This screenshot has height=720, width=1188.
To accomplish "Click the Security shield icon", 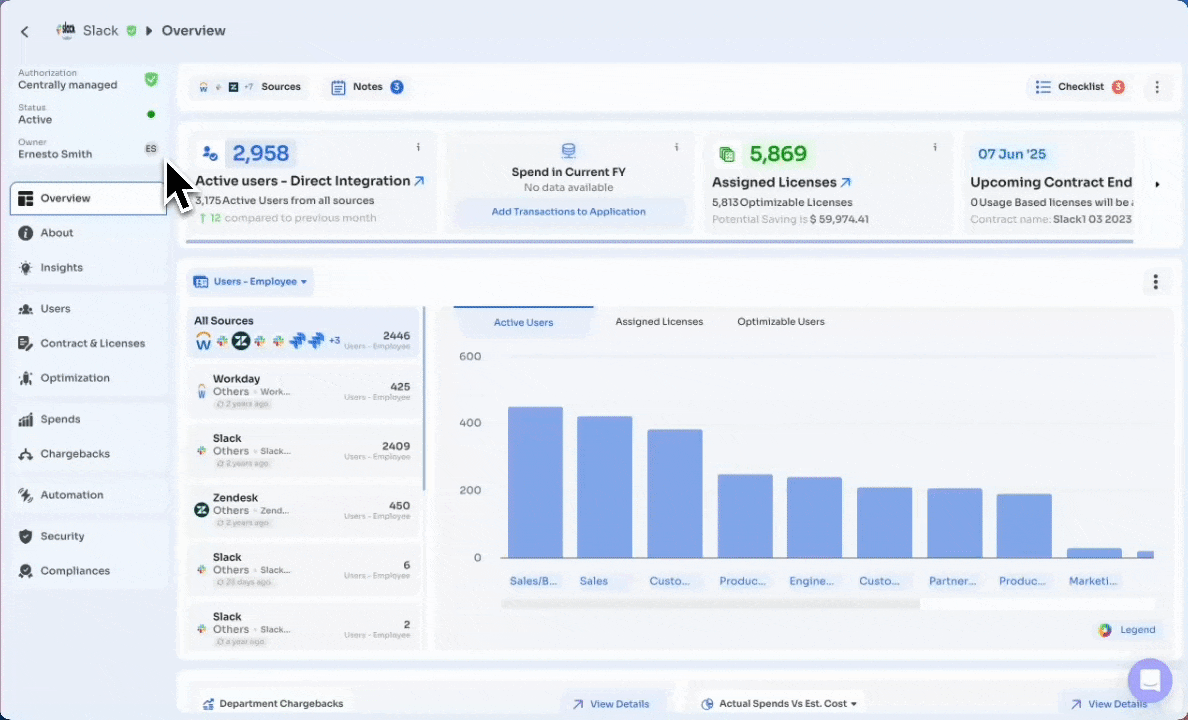I will (x=26, y=536).
